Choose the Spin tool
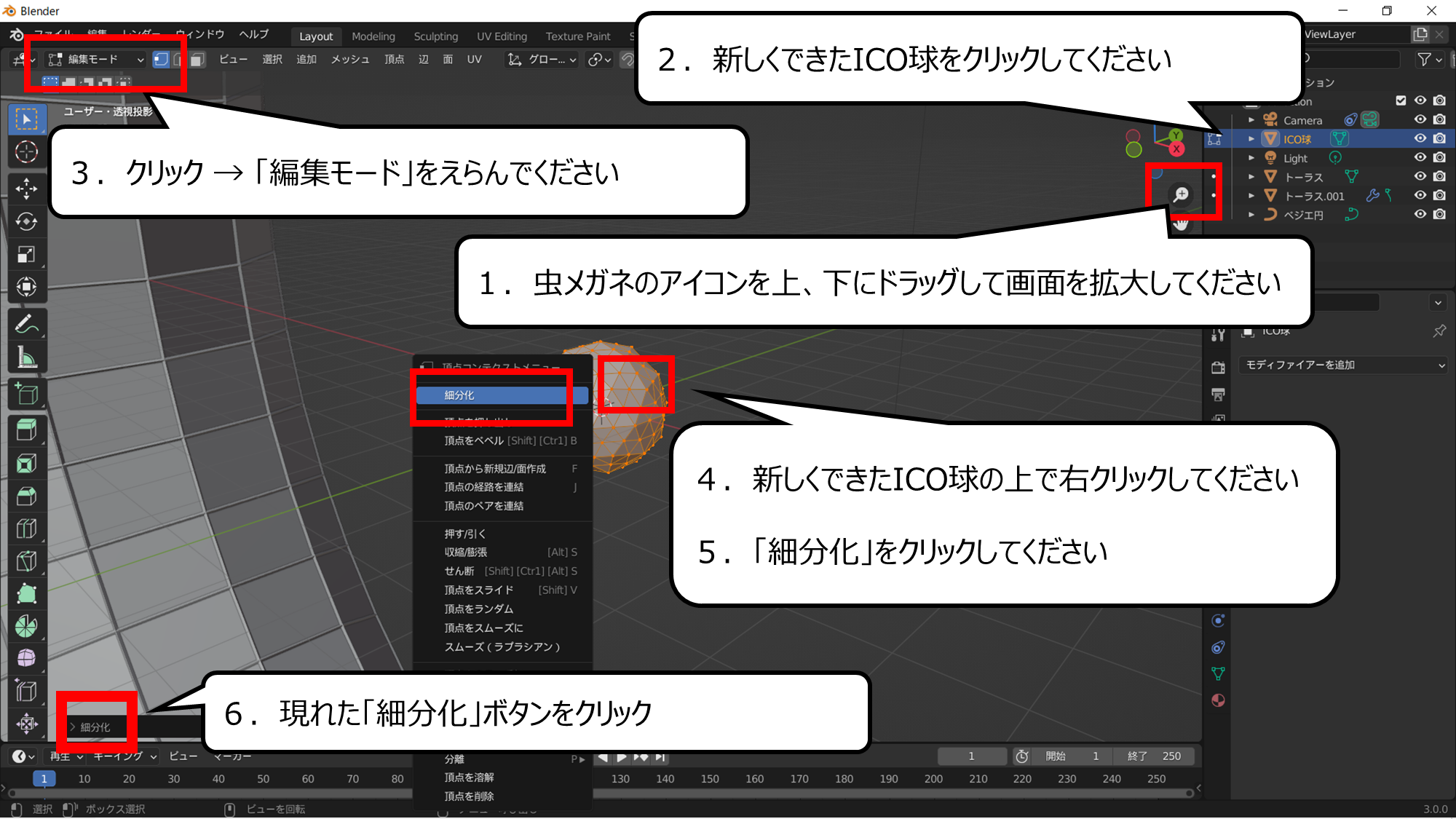This screenshot has width=1456, height=819. [27, 626]
